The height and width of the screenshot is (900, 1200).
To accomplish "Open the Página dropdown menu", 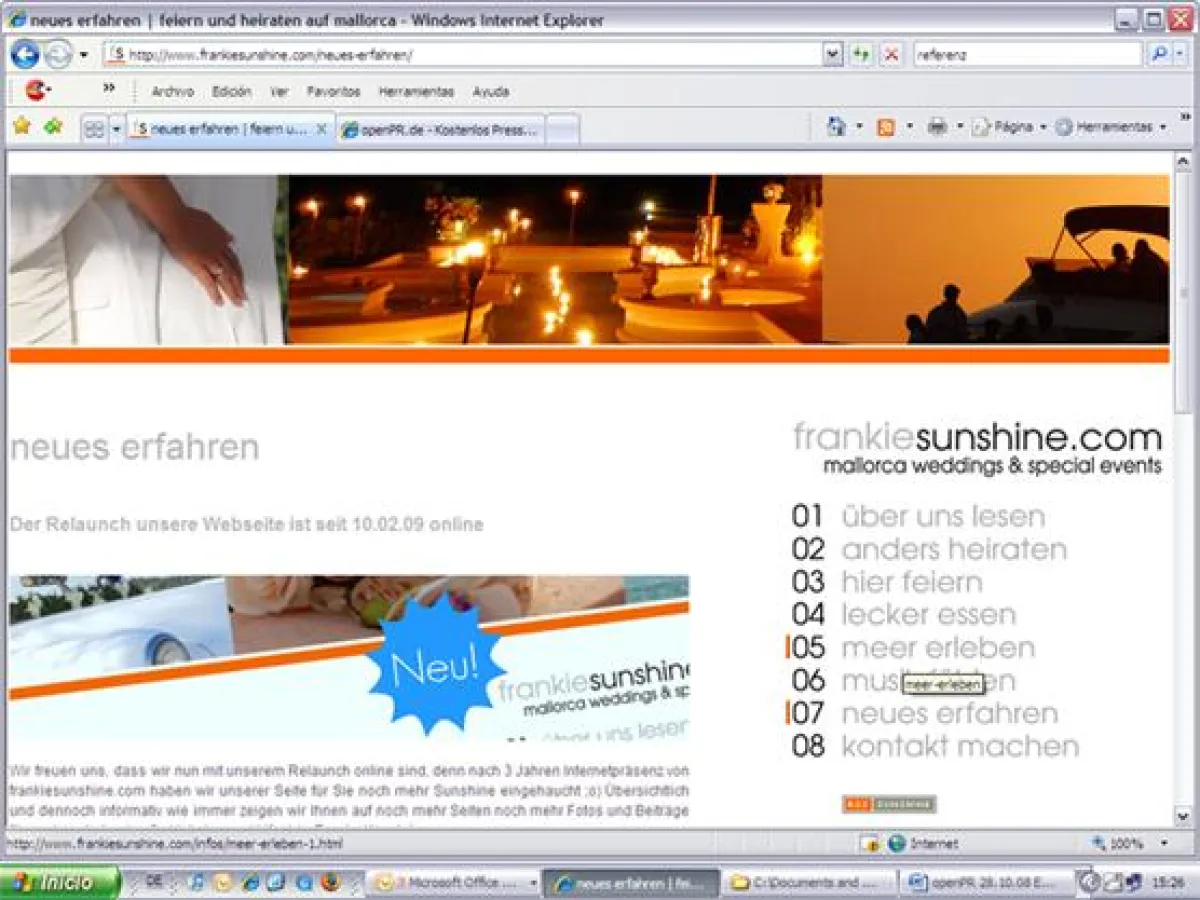I will tap(1013, 127).
